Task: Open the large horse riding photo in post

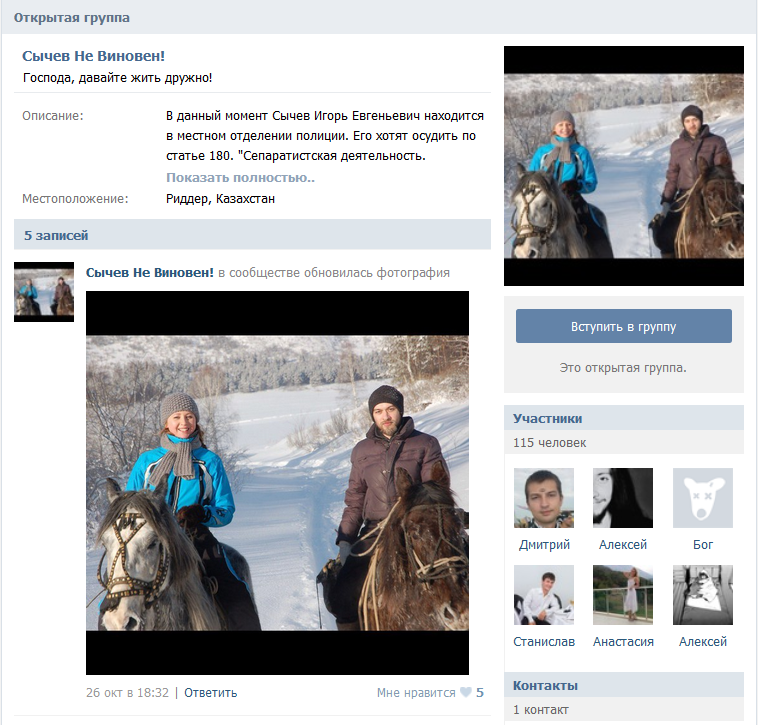Action: (x=277, y=483)
